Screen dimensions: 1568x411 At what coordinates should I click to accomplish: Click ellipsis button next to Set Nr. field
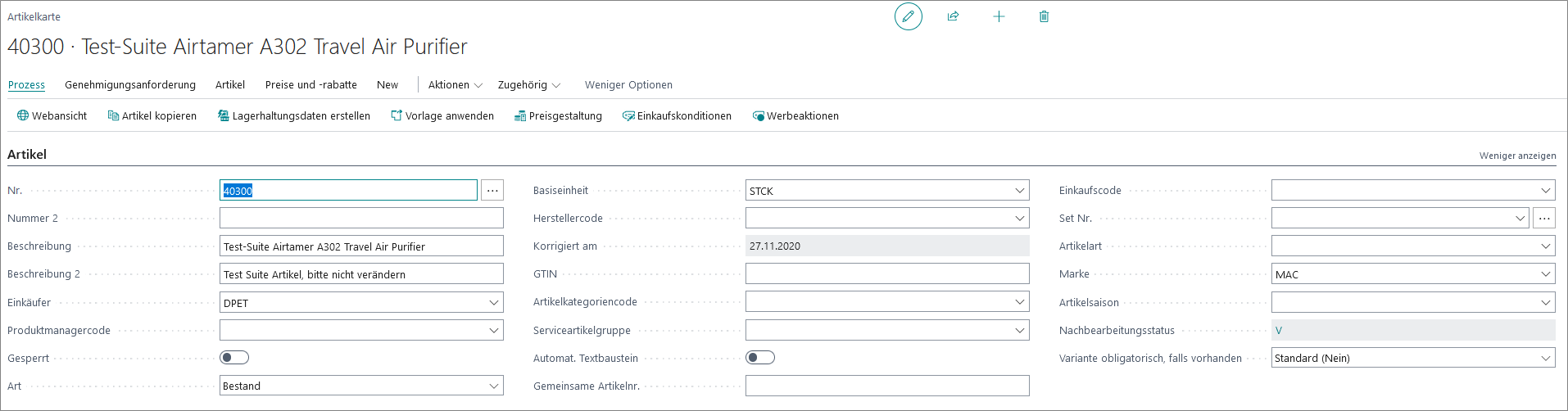1544,219
